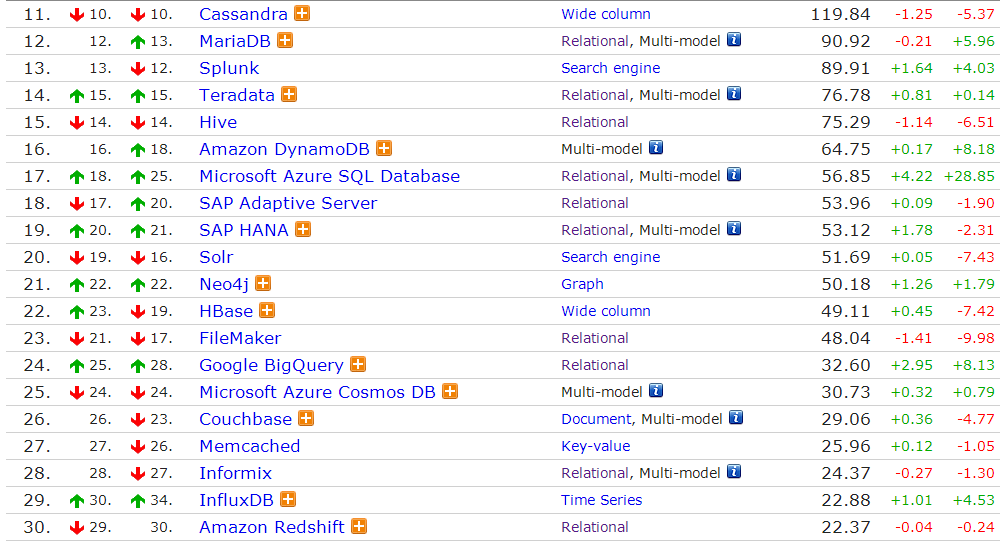This screenshot has width=1008, height=541.
Task: Open the Solr link
Action: (216, 257)
